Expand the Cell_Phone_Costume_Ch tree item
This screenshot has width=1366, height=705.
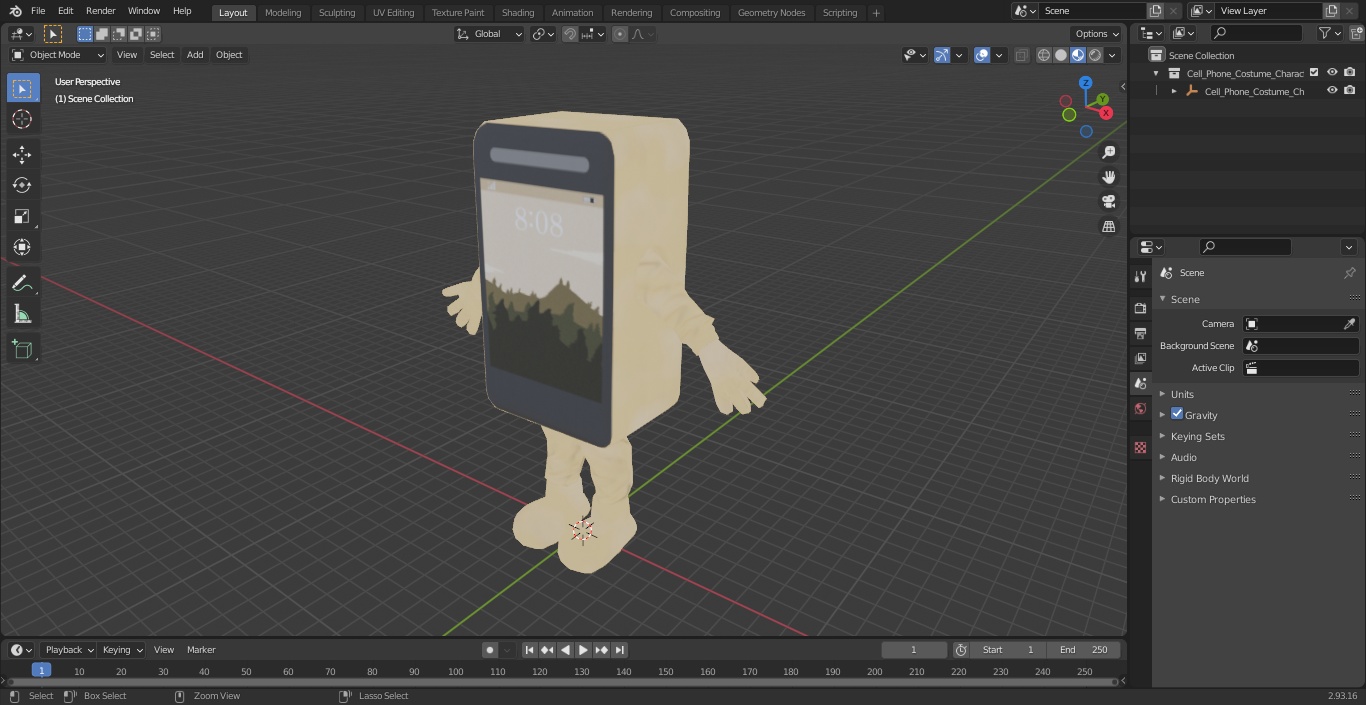click(1174, 91)
